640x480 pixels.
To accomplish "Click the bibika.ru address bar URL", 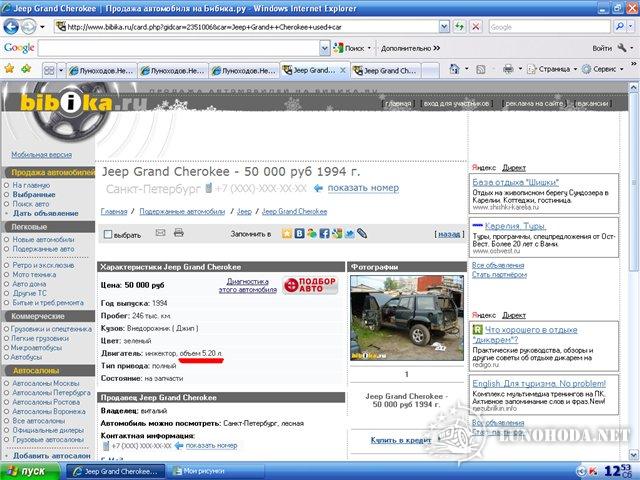I will tap(204, 27).
